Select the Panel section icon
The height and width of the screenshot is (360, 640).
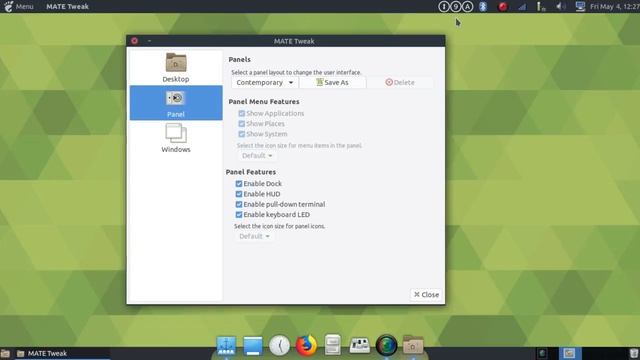pyautogui.click(x=176, y=98)
